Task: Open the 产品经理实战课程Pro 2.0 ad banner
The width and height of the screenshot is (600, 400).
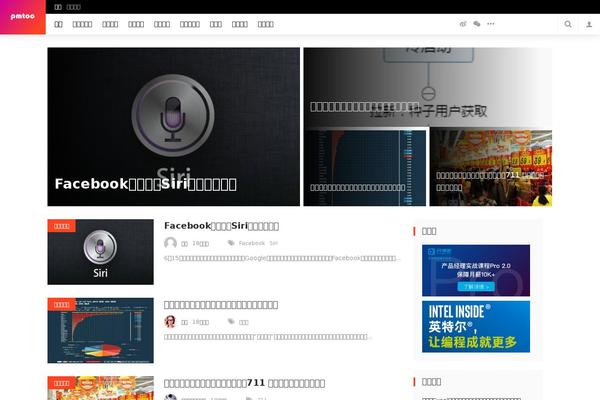Action: coord(476,270)
